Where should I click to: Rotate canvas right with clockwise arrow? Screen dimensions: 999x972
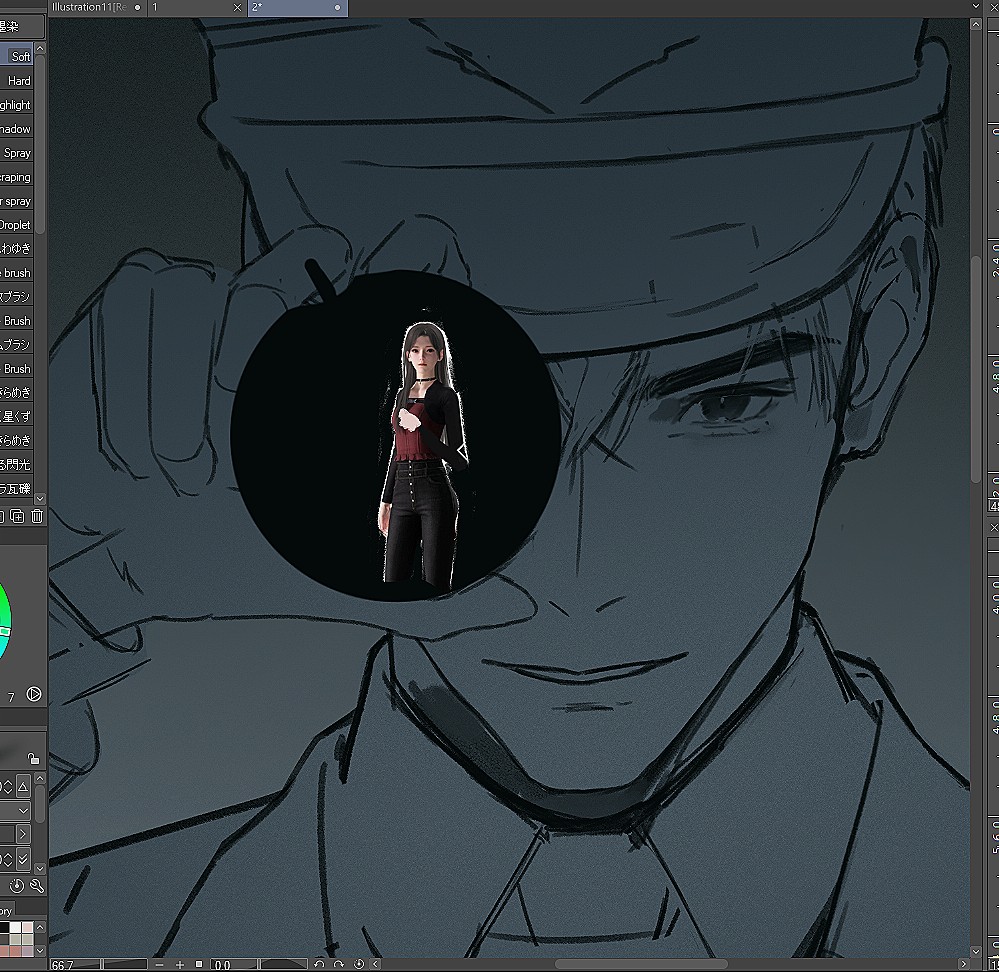pos(339,964)
